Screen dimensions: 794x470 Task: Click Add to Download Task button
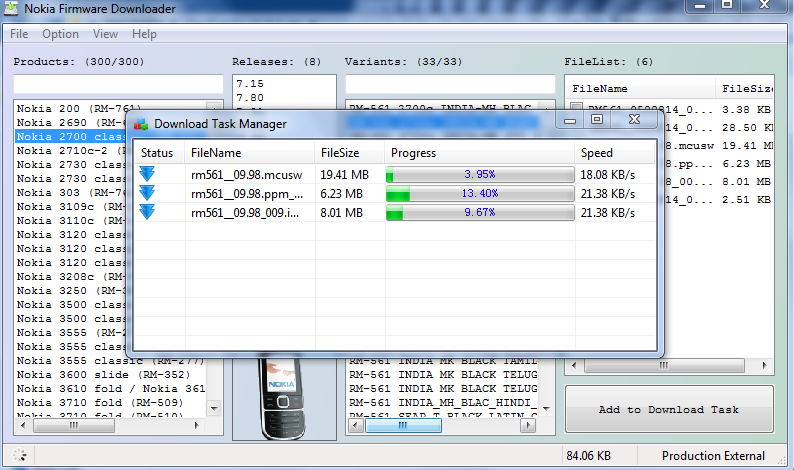coord(669,409)
